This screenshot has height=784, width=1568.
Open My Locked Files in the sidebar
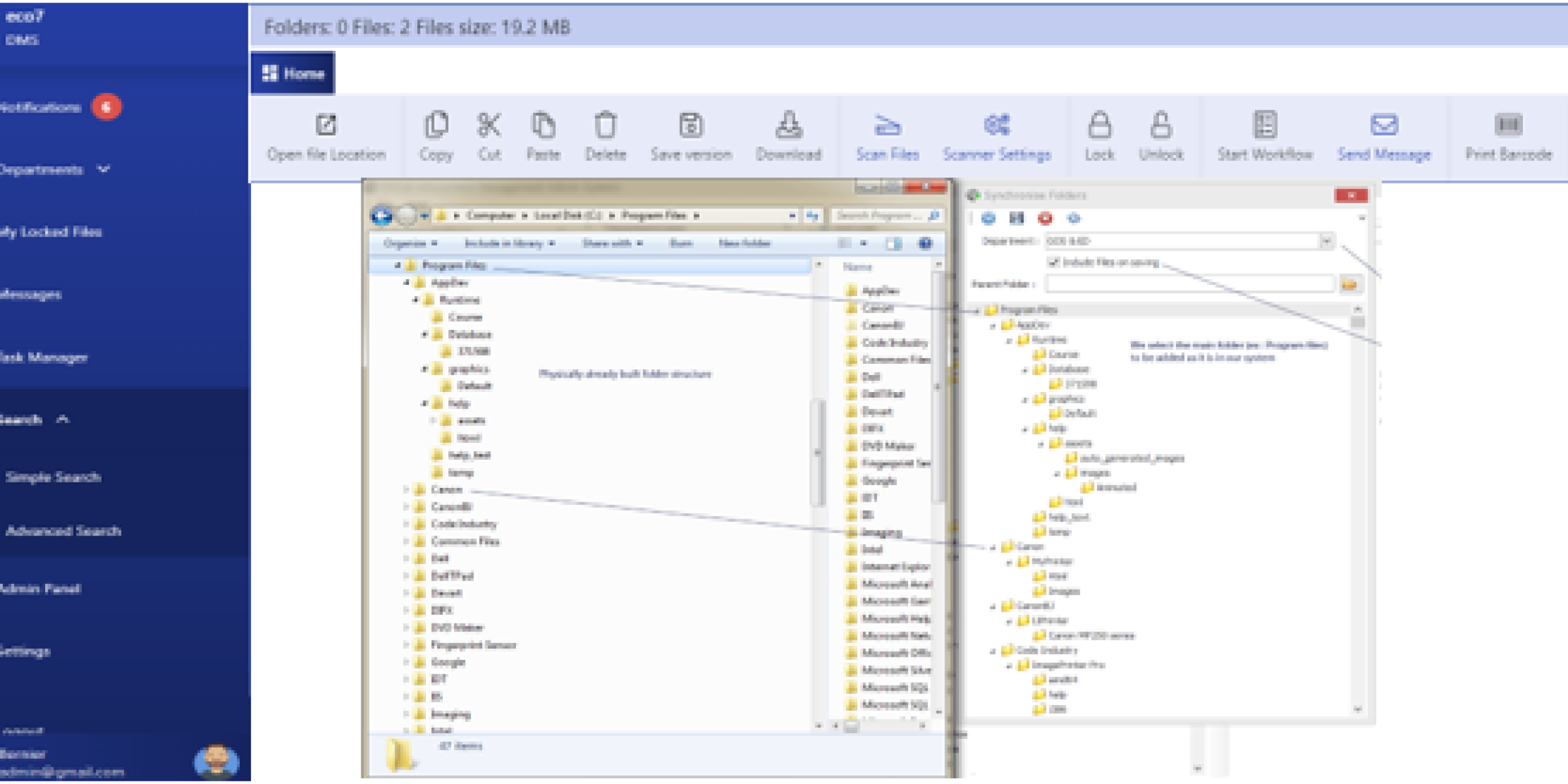(x=50, y=232)
